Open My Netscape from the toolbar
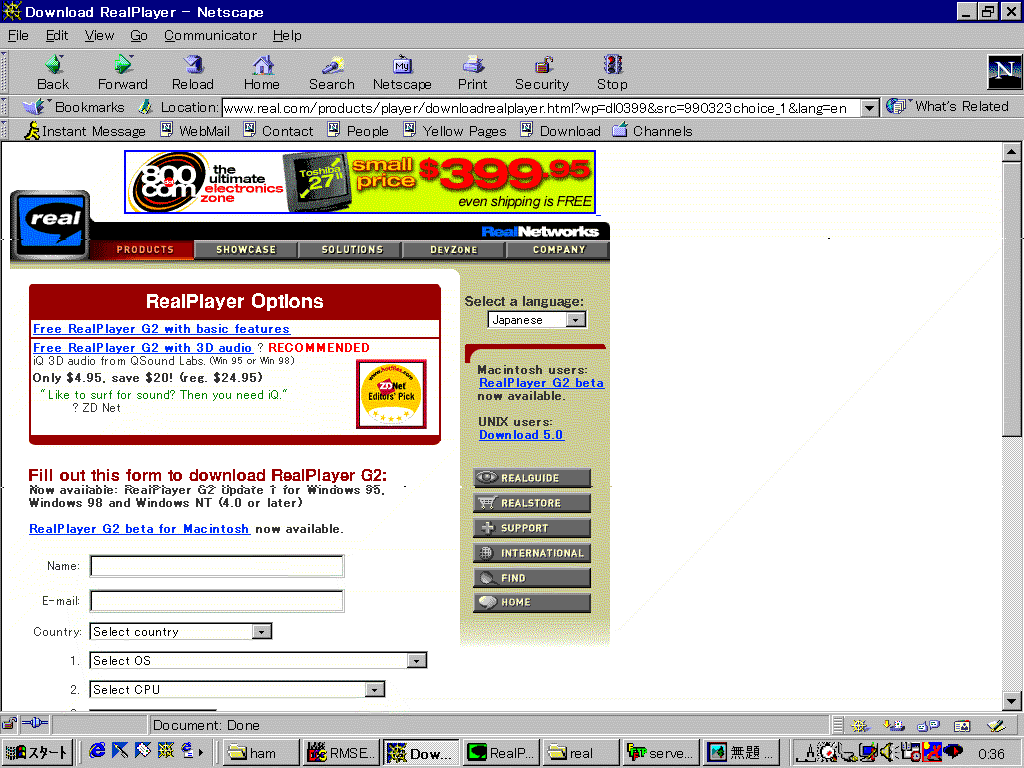Viewport: 1024px width, 768px height. [402, 72]
